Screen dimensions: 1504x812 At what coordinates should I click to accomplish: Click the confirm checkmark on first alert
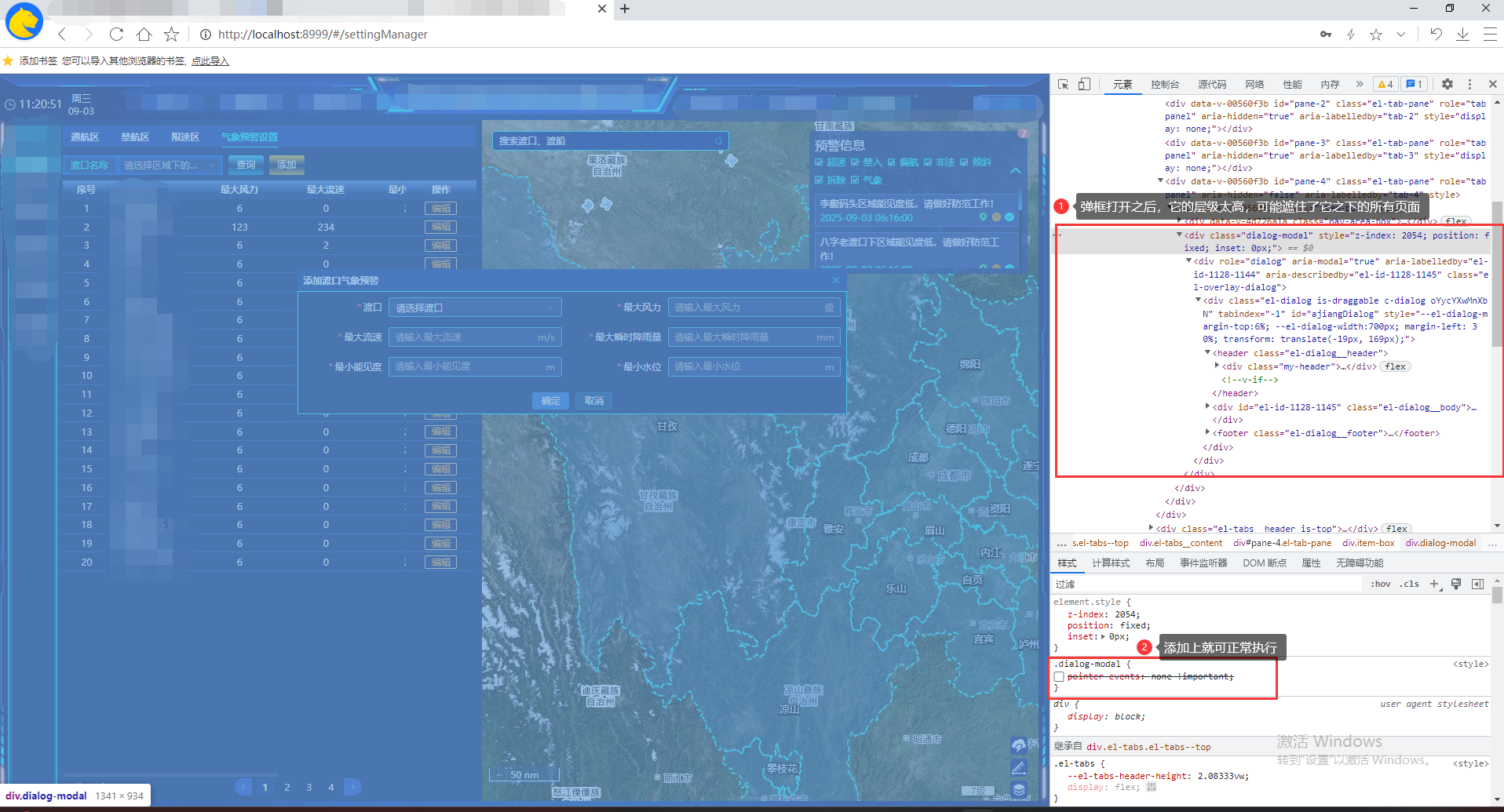point(1009,217)
